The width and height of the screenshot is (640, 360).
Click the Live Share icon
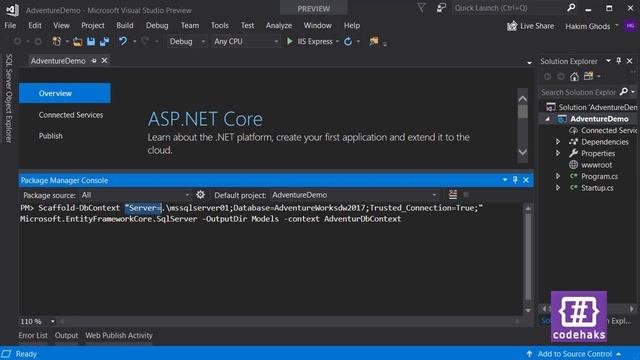512,26
